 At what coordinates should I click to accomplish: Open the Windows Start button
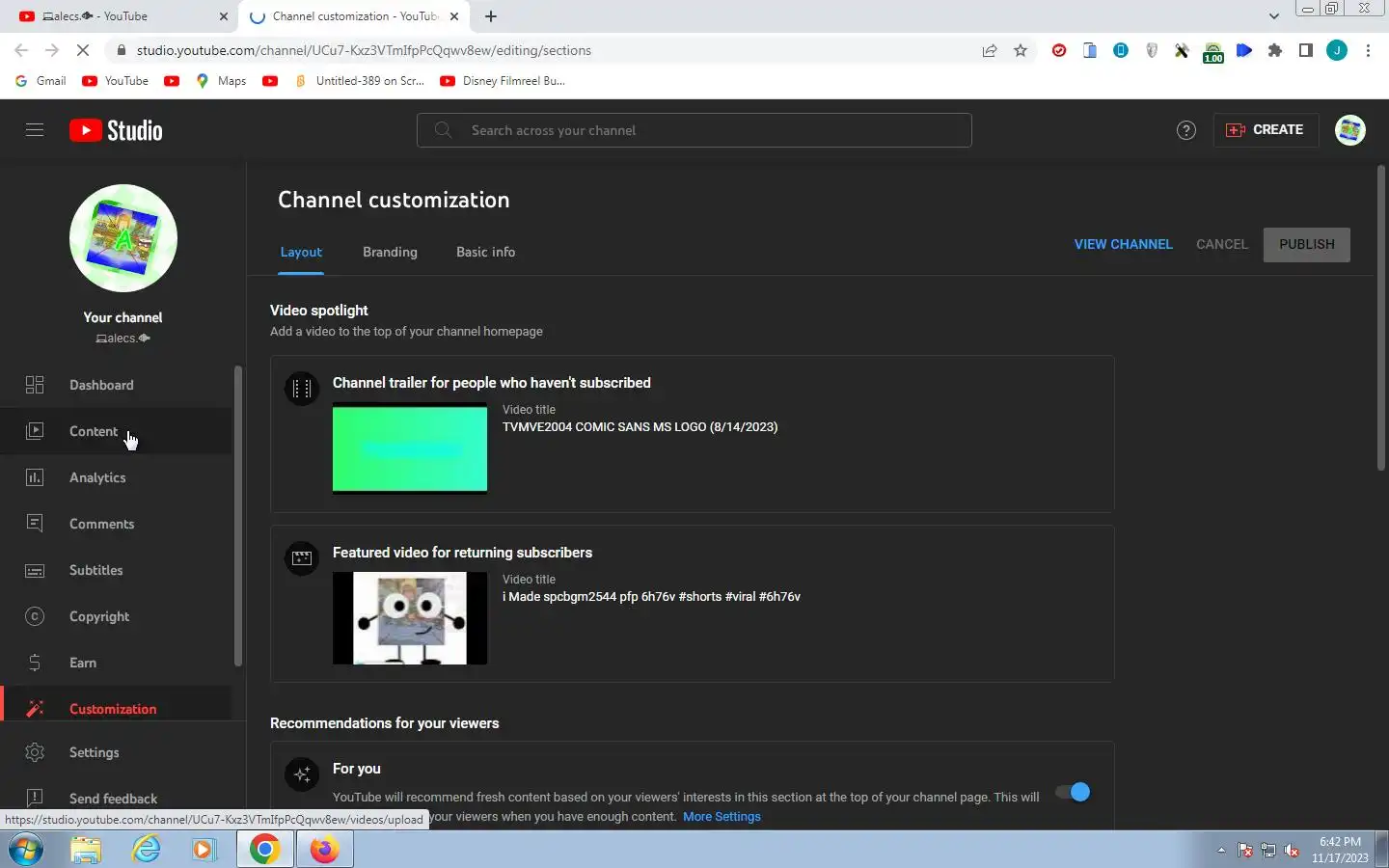(26, 850)
